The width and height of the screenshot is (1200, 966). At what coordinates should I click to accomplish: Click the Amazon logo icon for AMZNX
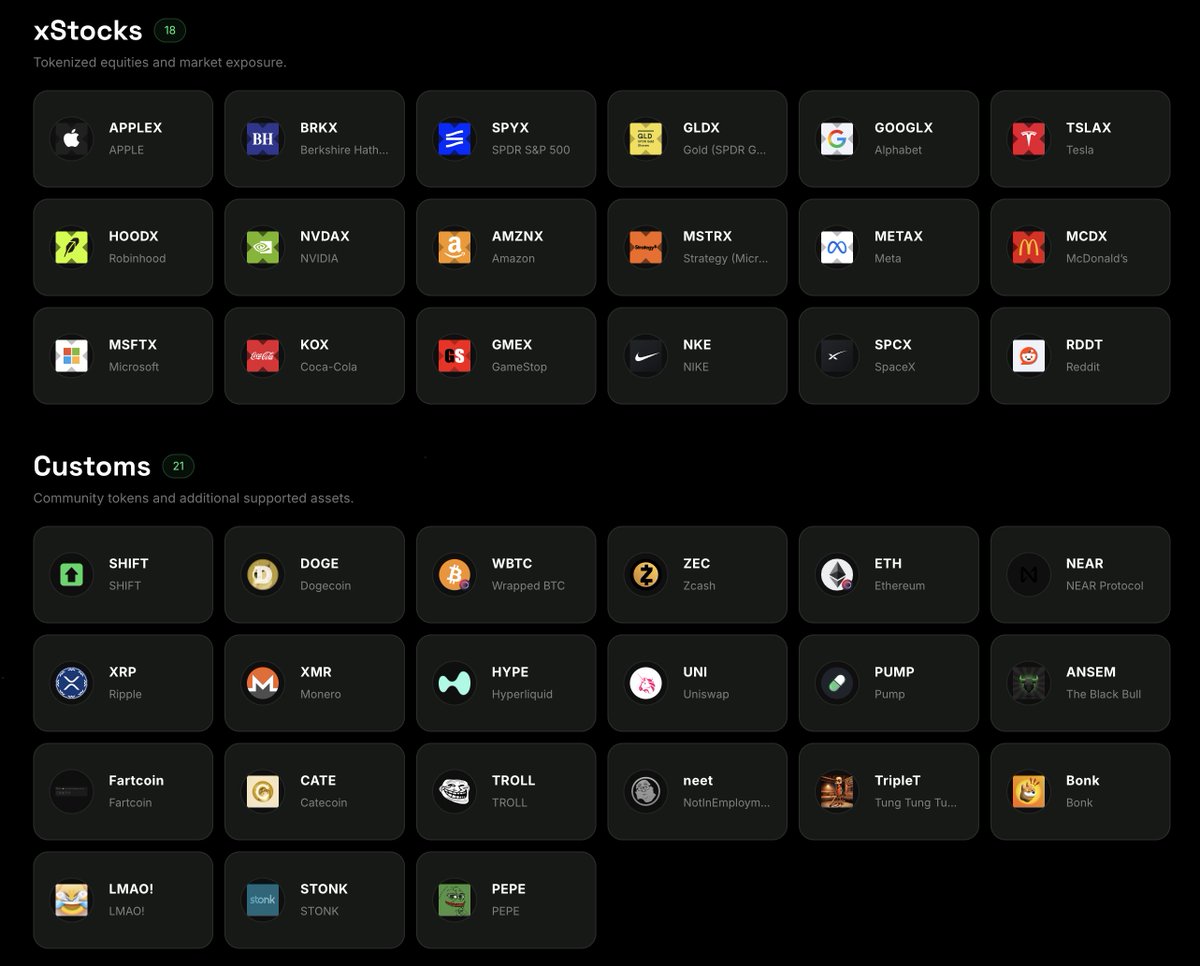click(x=454, y=247)
